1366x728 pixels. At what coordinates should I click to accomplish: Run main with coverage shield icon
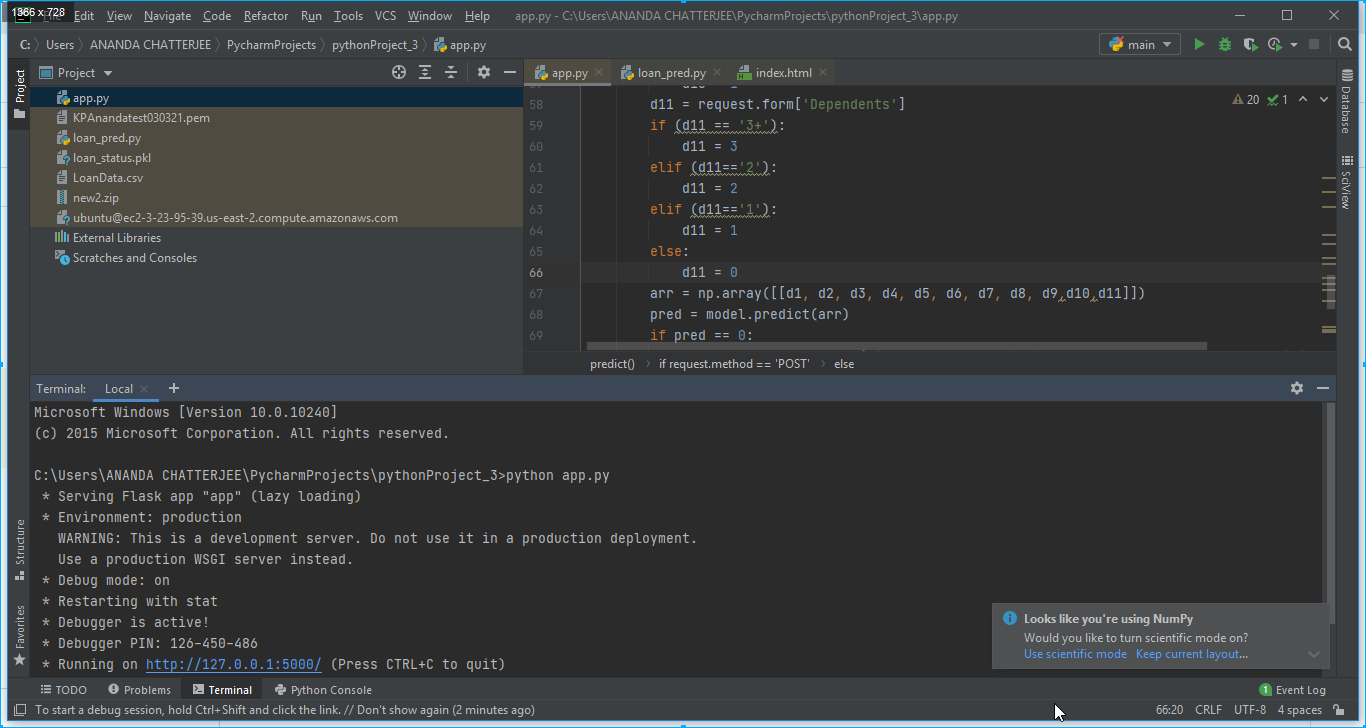click(x=1250, y=45)
